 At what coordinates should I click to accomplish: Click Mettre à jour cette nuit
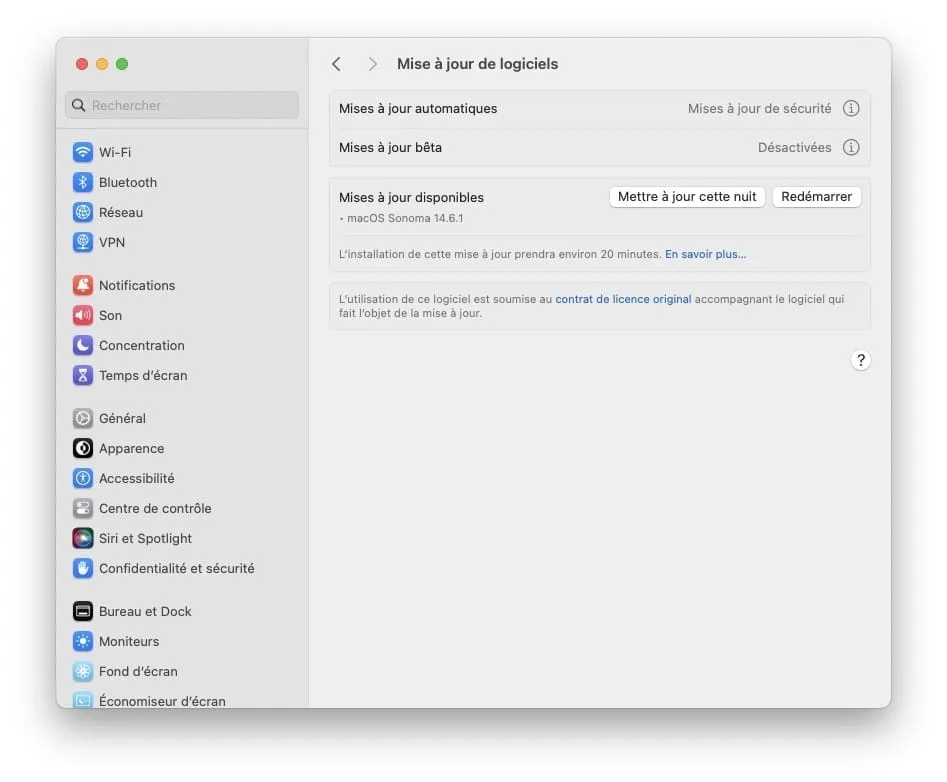click(687, 197)
